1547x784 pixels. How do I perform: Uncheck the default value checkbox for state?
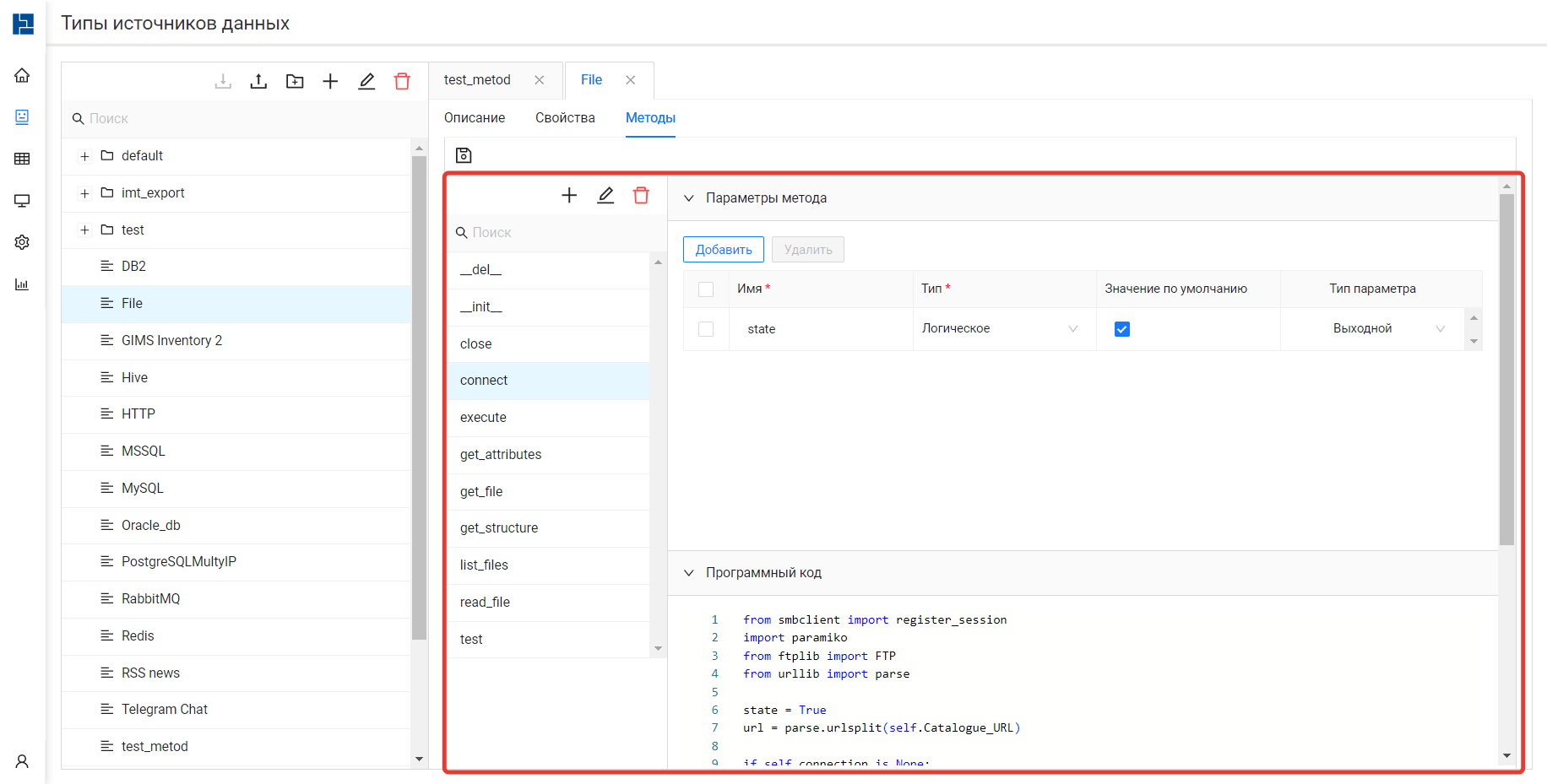click(1121, 329)
